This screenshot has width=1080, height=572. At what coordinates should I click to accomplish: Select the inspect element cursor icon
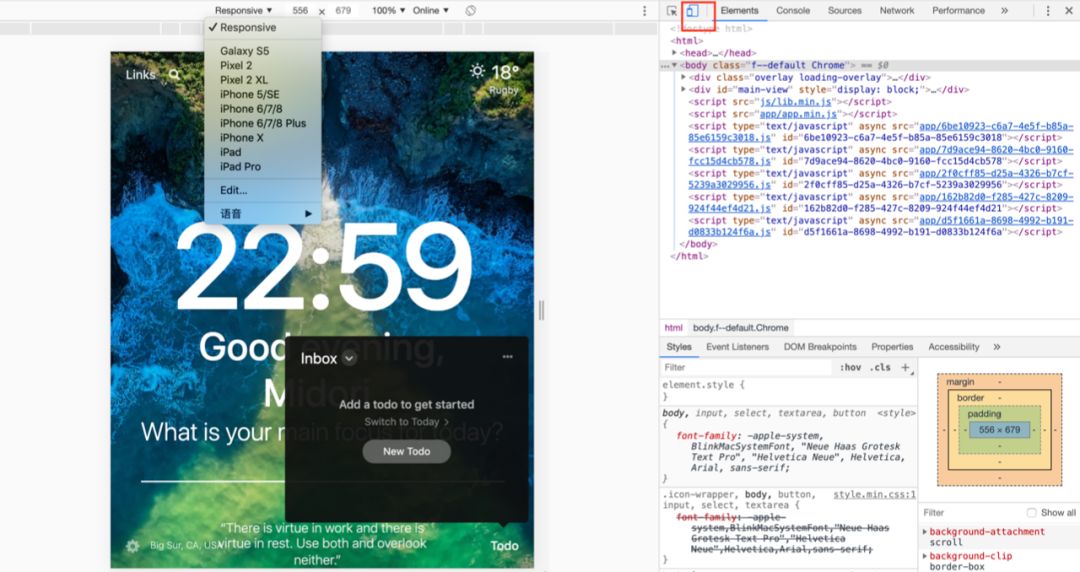pyautogui.click(x=672, y=10)
